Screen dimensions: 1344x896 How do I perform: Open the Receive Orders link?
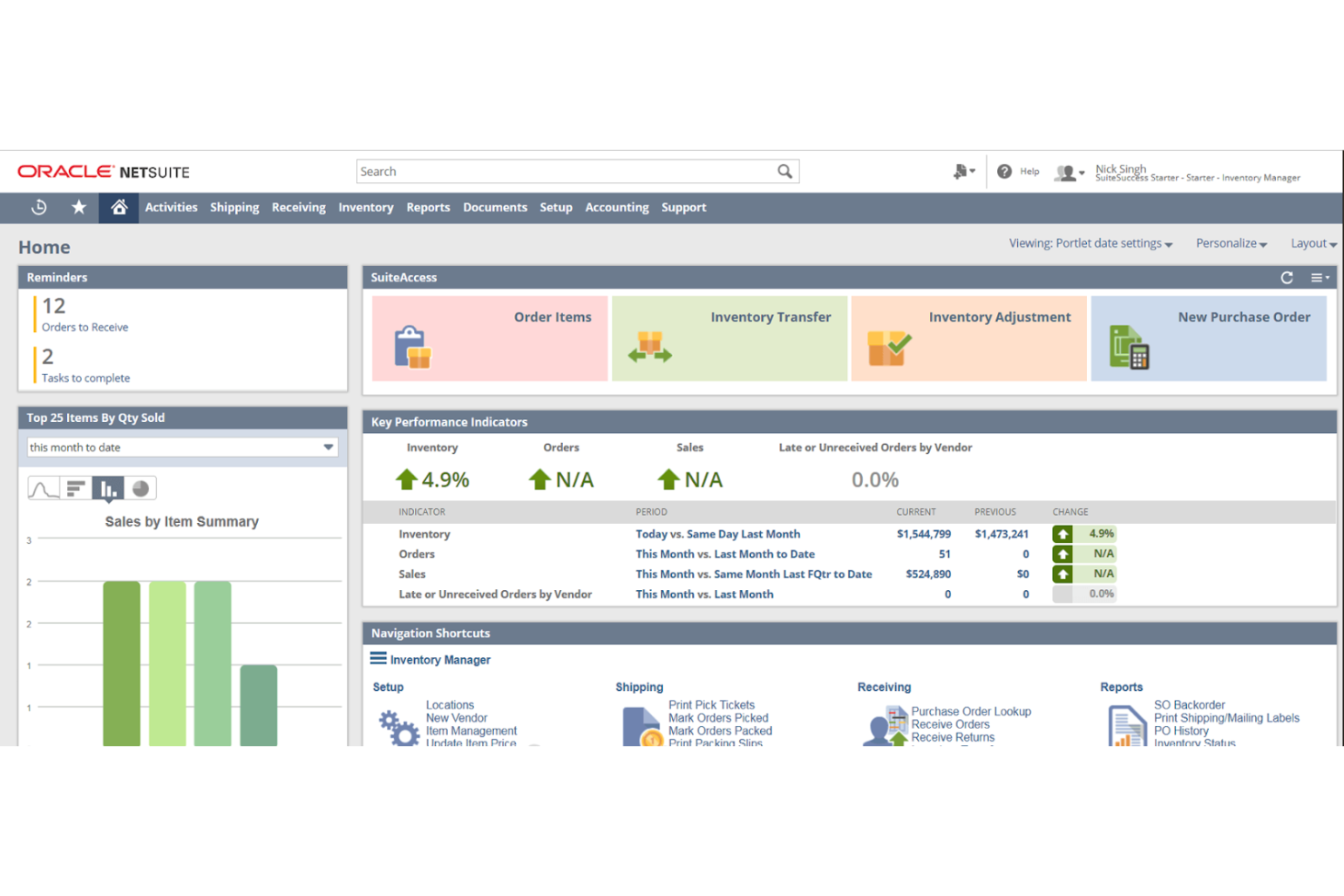pyautogui.click(x=950, y=724)
